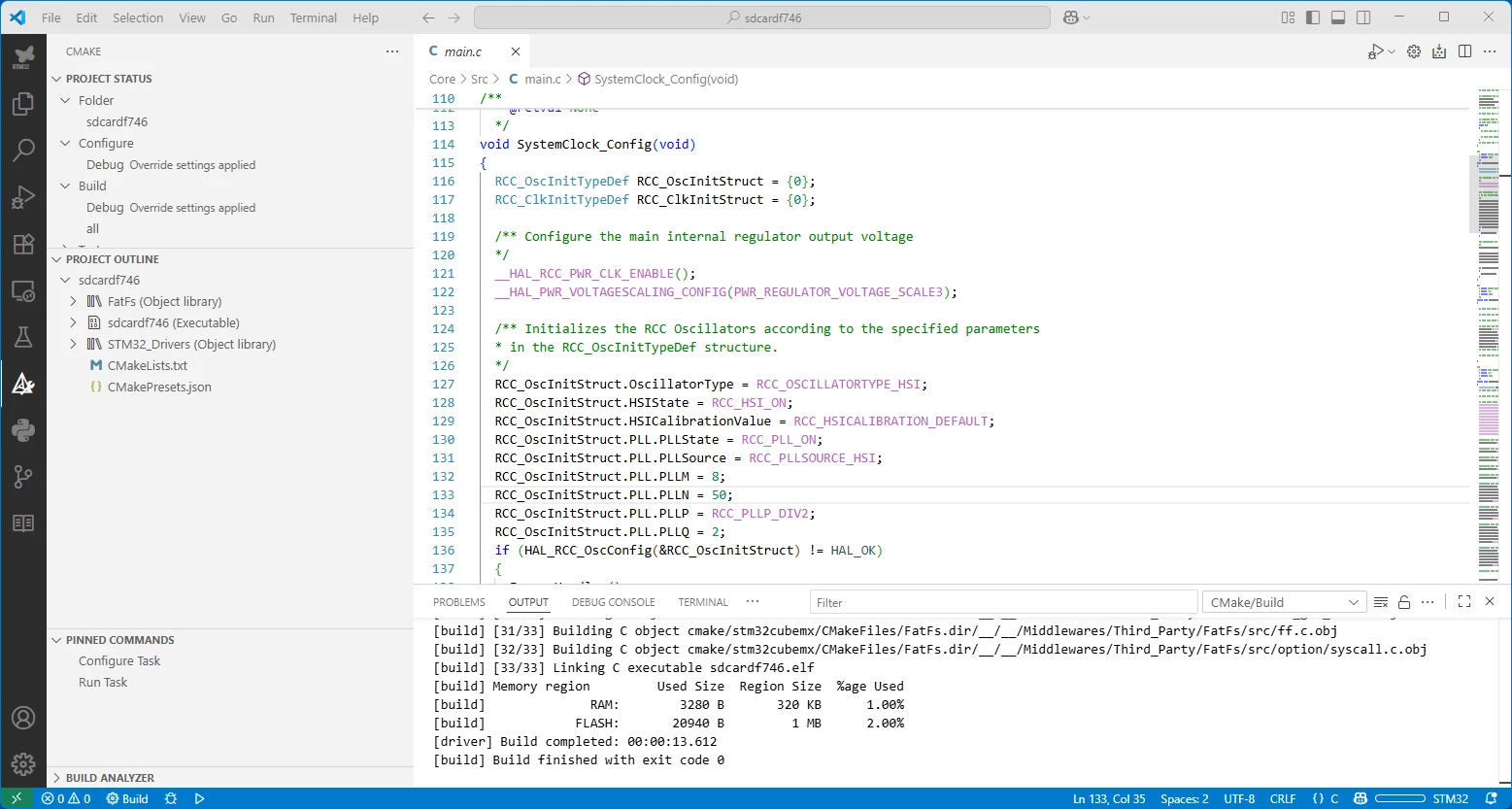Click Build button in status bar
Viewport: 1512px width, 809px height.
[x=127, y=798]
